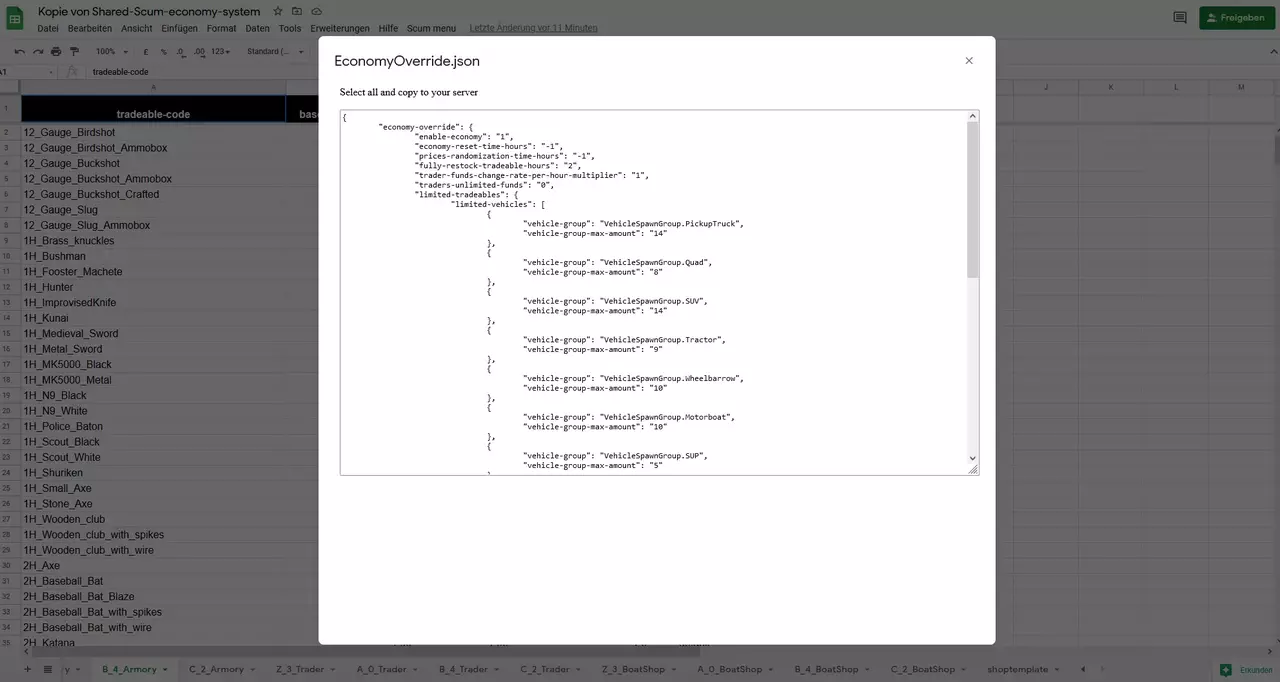The height and width of the screenshot is (682, 1280).
Task: Click the Redo icon in toolbar
Action: pyautogui.click(x=38, y=51)
